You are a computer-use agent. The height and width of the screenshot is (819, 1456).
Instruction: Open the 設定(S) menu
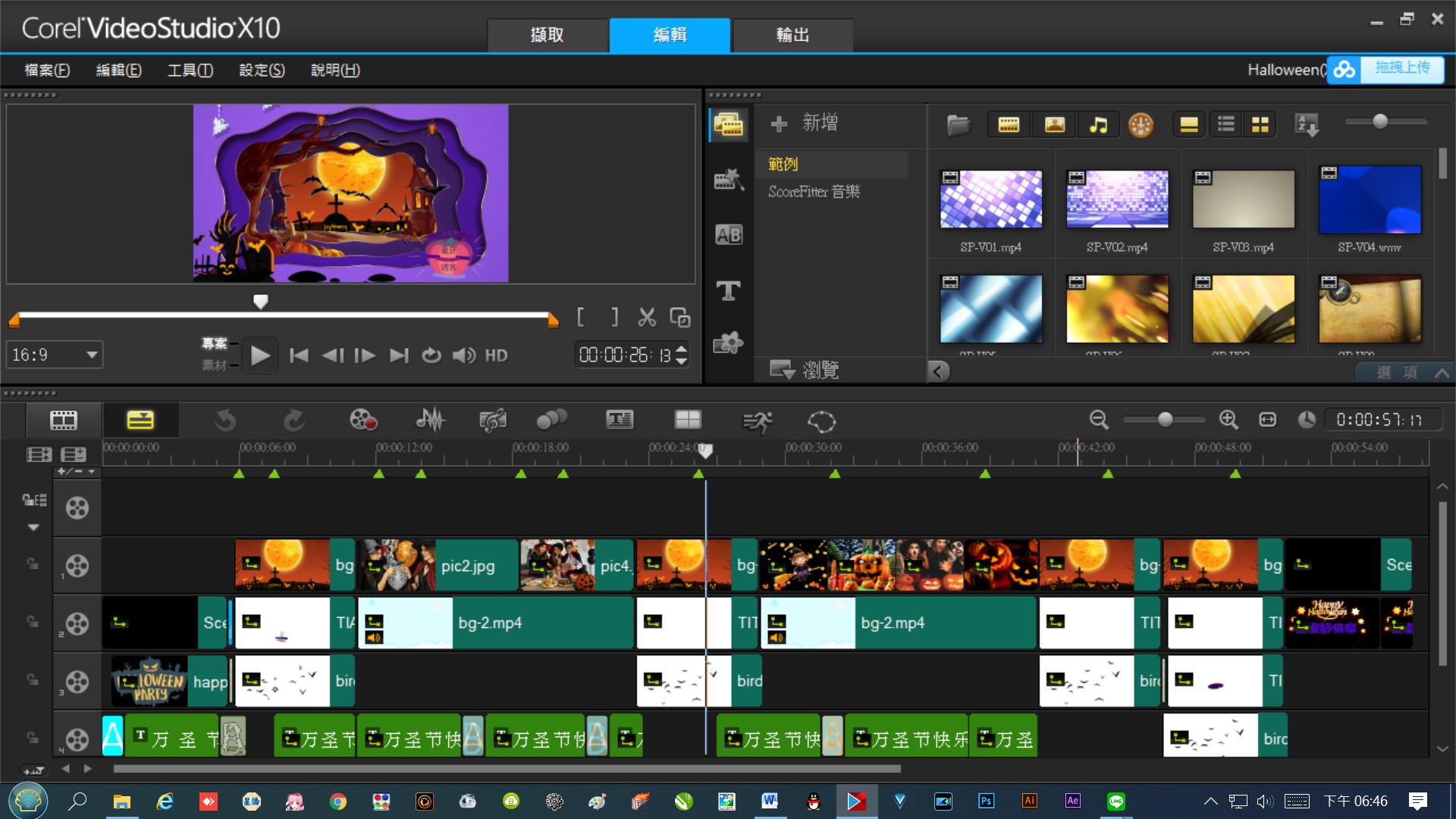(262, 70)
